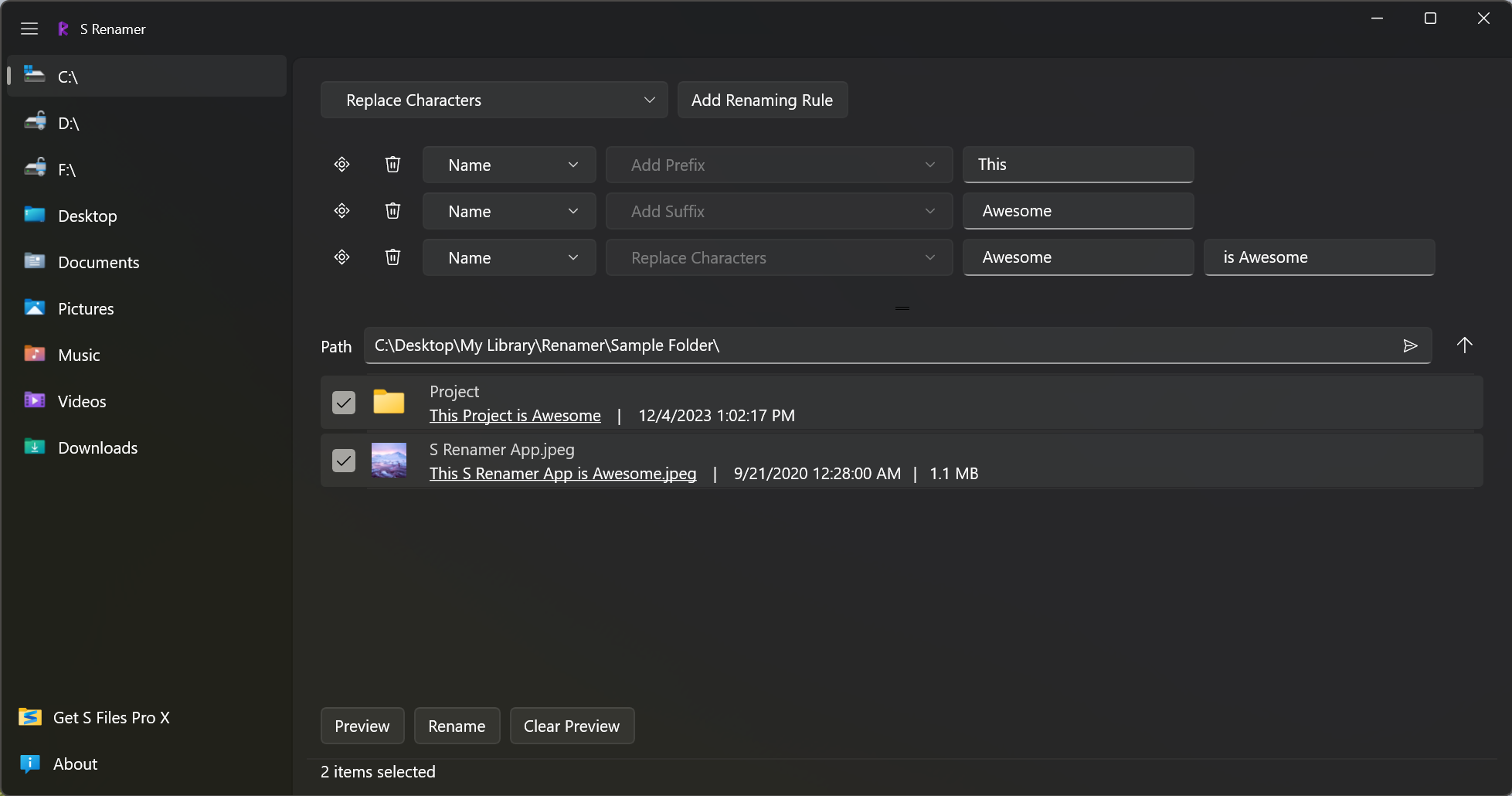
Task: Click the Add Renaming Rule button
Action: (763, 100)
